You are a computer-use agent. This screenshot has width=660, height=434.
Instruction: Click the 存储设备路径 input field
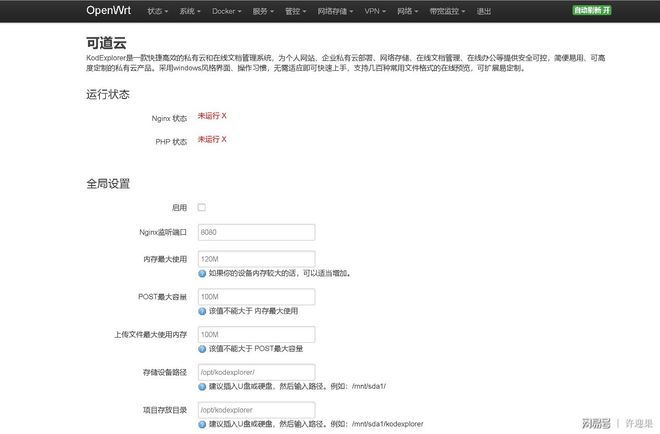point(256,372)
